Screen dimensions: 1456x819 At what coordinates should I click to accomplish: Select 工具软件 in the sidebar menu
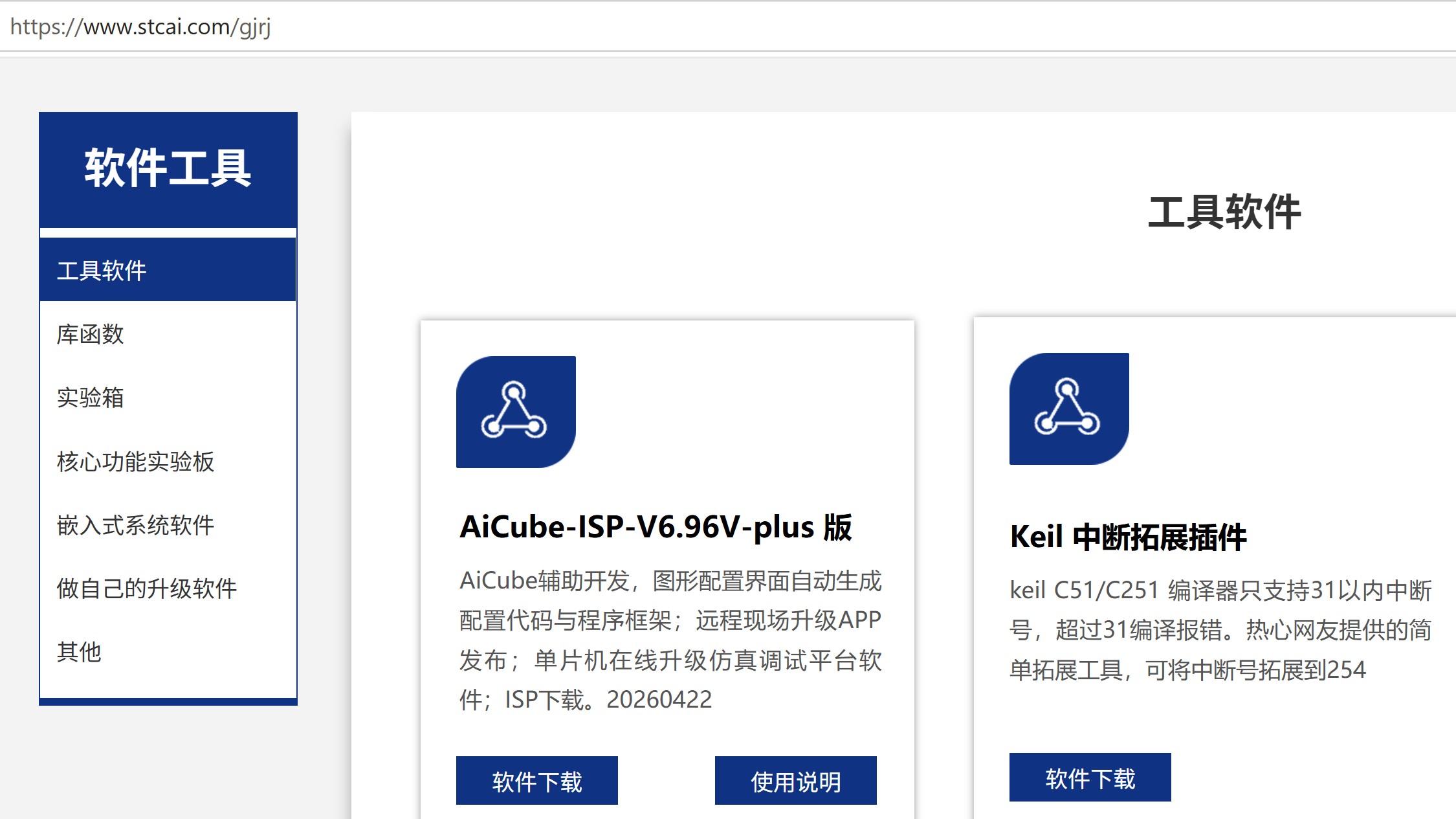point(168,270)
